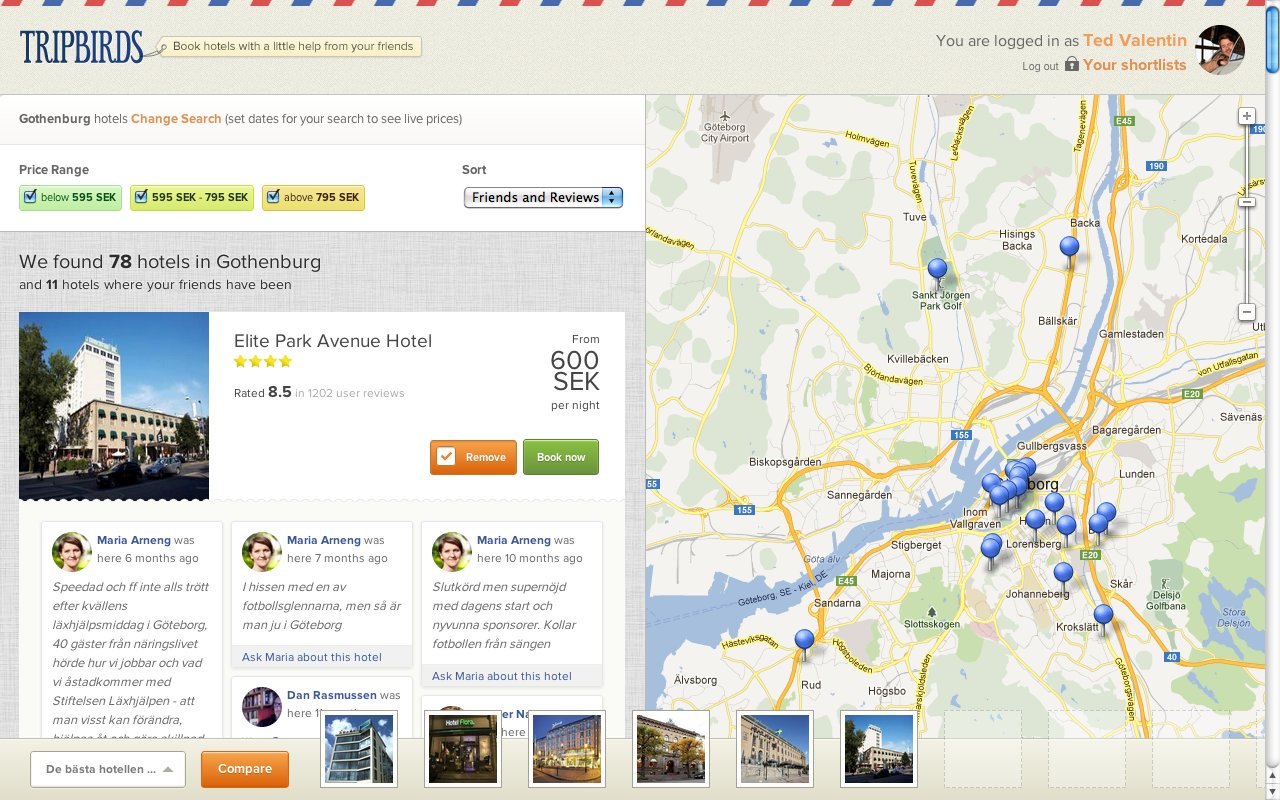Toggle the above 795 SEK price filter

pos(313,197)
